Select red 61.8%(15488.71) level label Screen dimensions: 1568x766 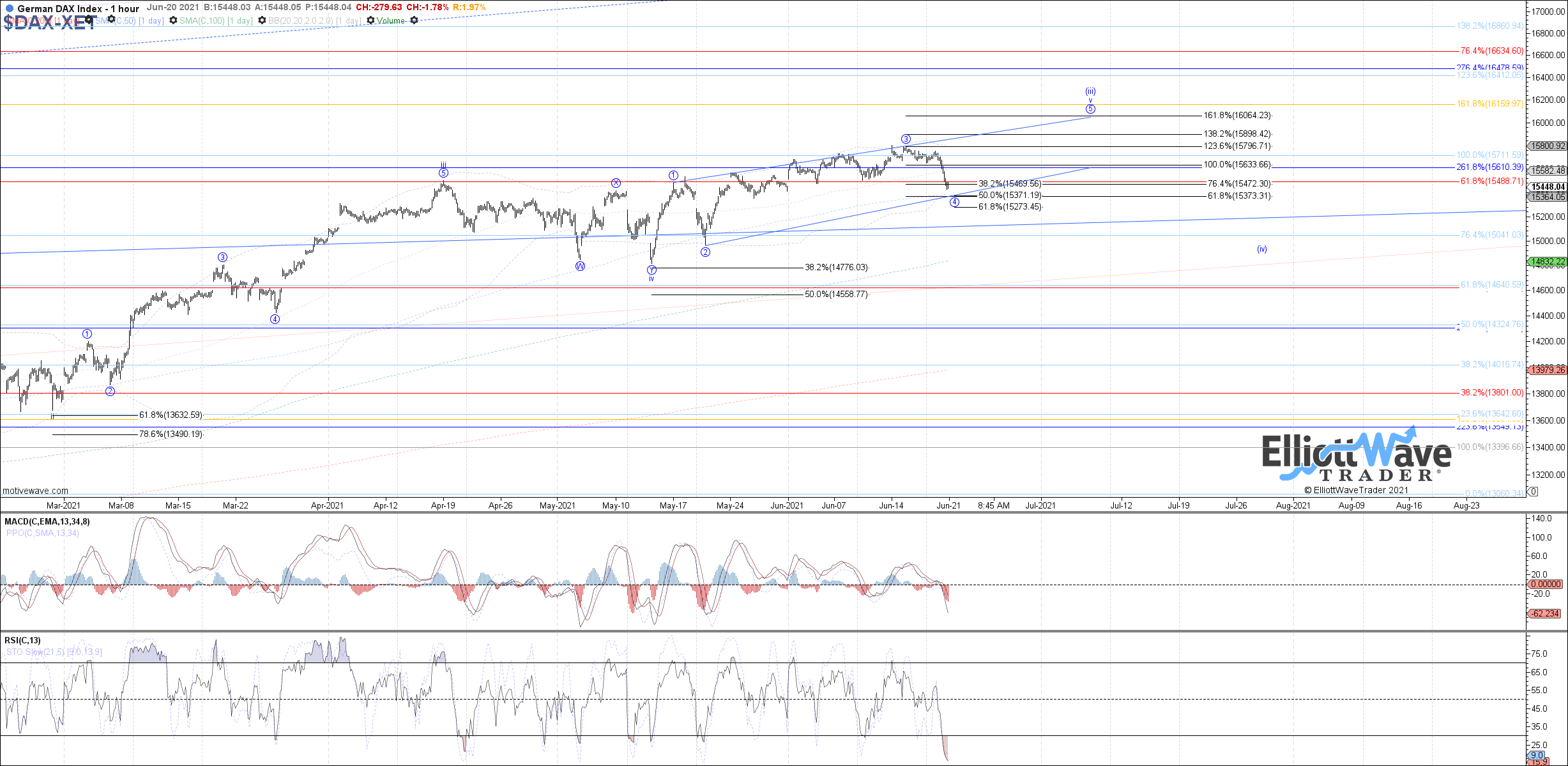1492,181
